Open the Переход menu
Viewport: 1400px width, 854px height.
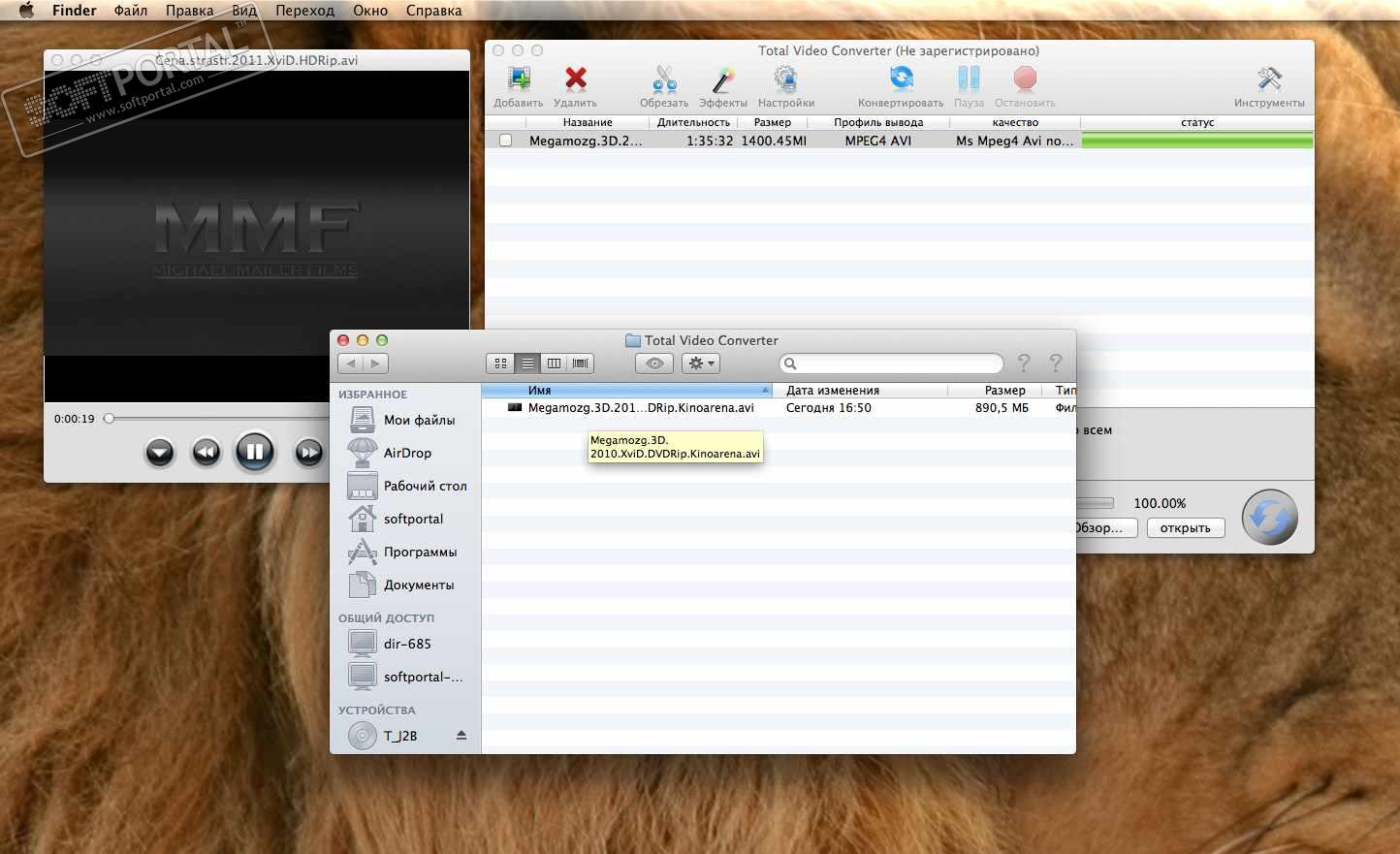pos(304,11)
